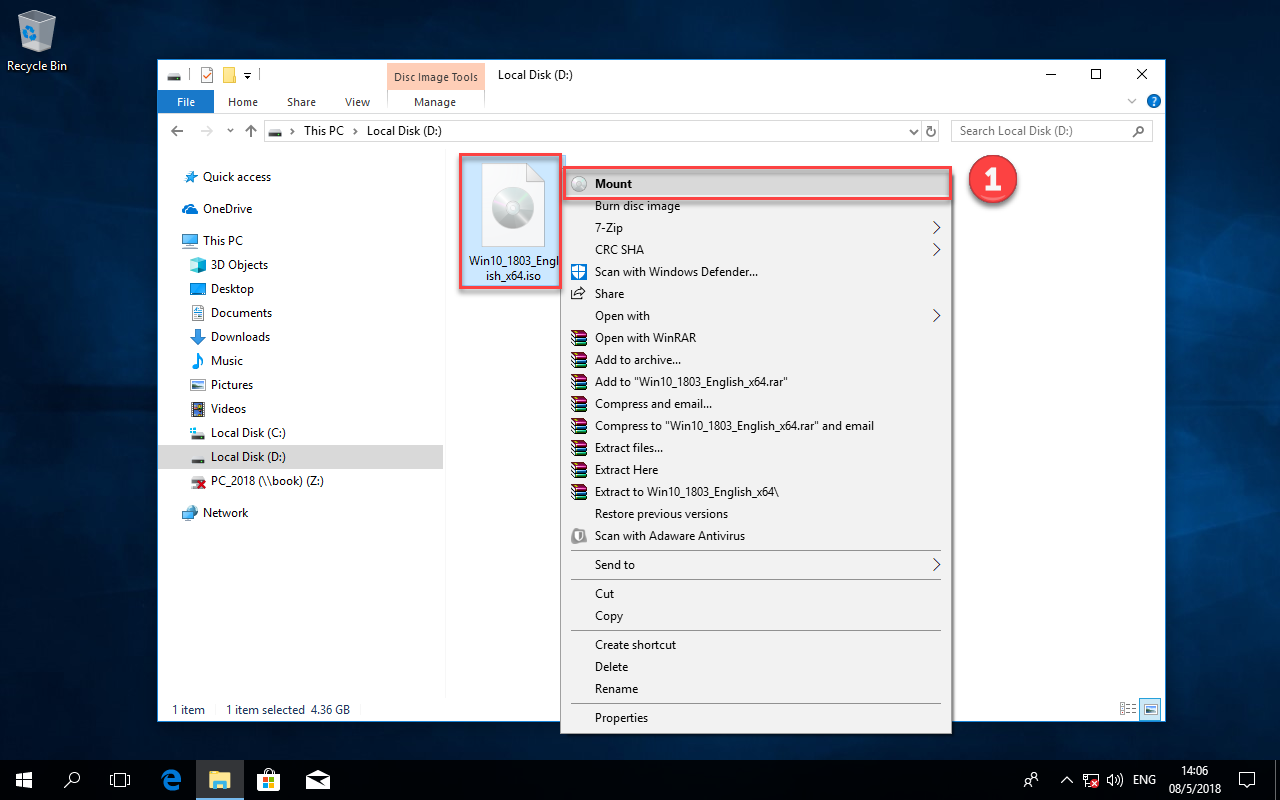
Task: Choose Share in the context menu
Action: 756,294
